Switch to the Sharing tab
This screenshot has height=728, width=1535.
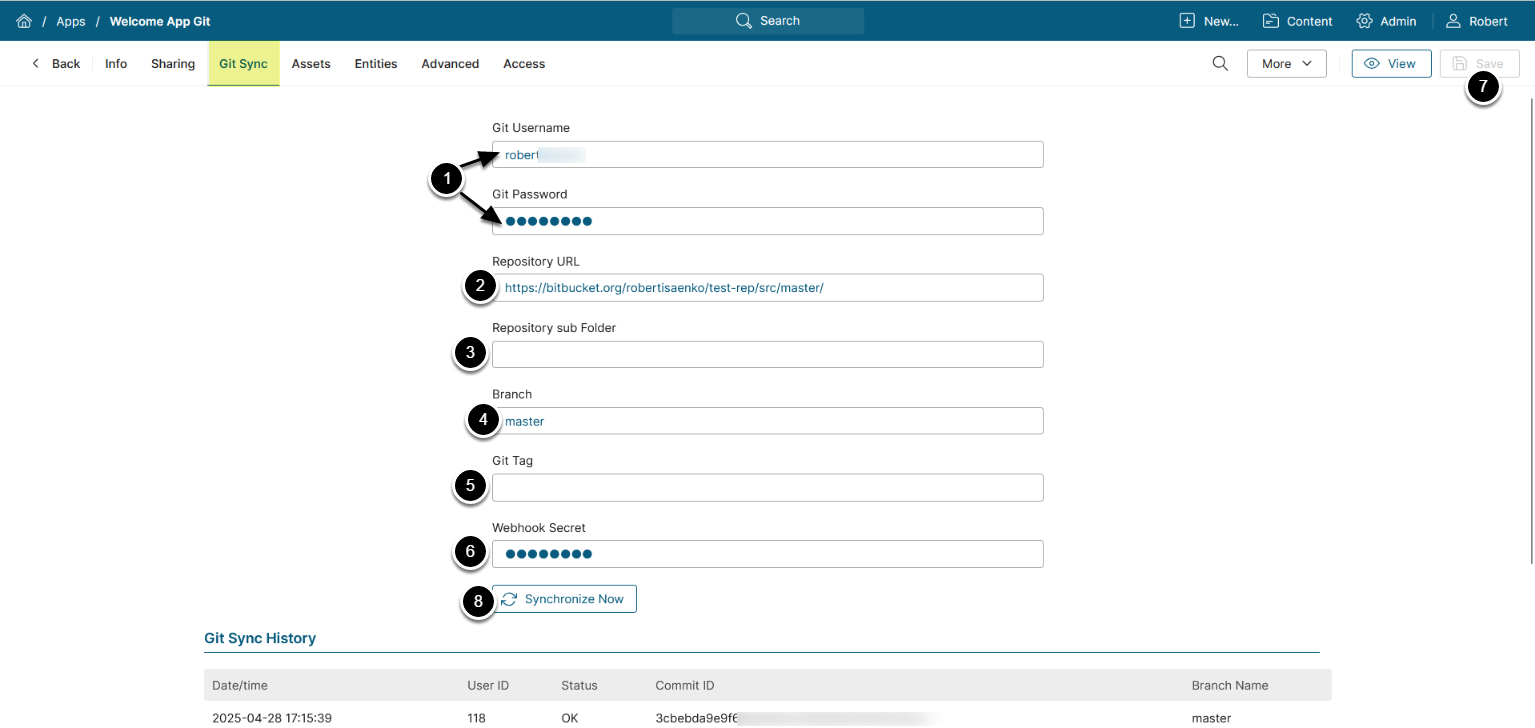tap(173, 63)
